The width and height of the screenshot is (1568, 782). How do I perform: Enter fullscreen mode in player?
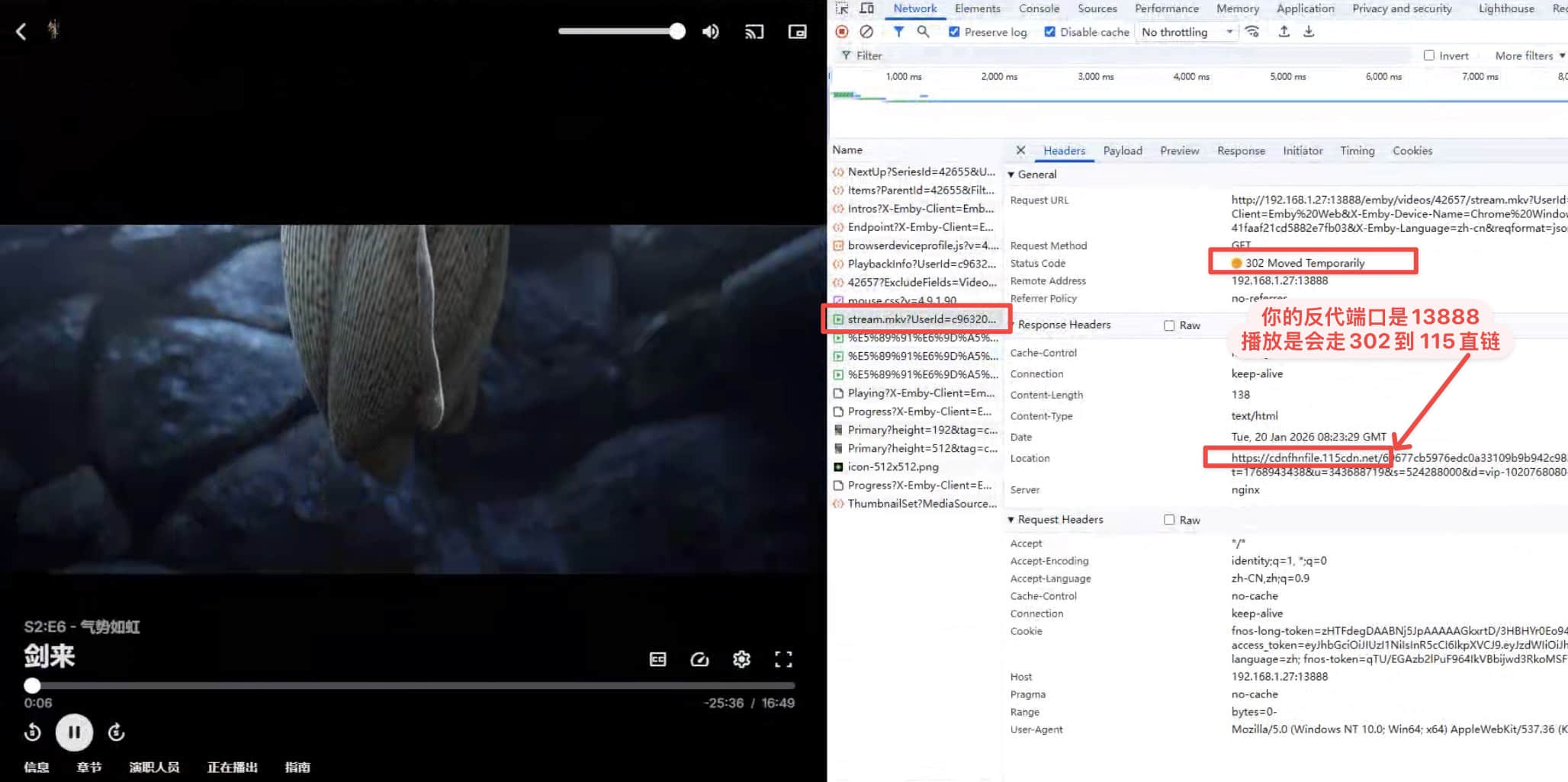click(783, 659)
